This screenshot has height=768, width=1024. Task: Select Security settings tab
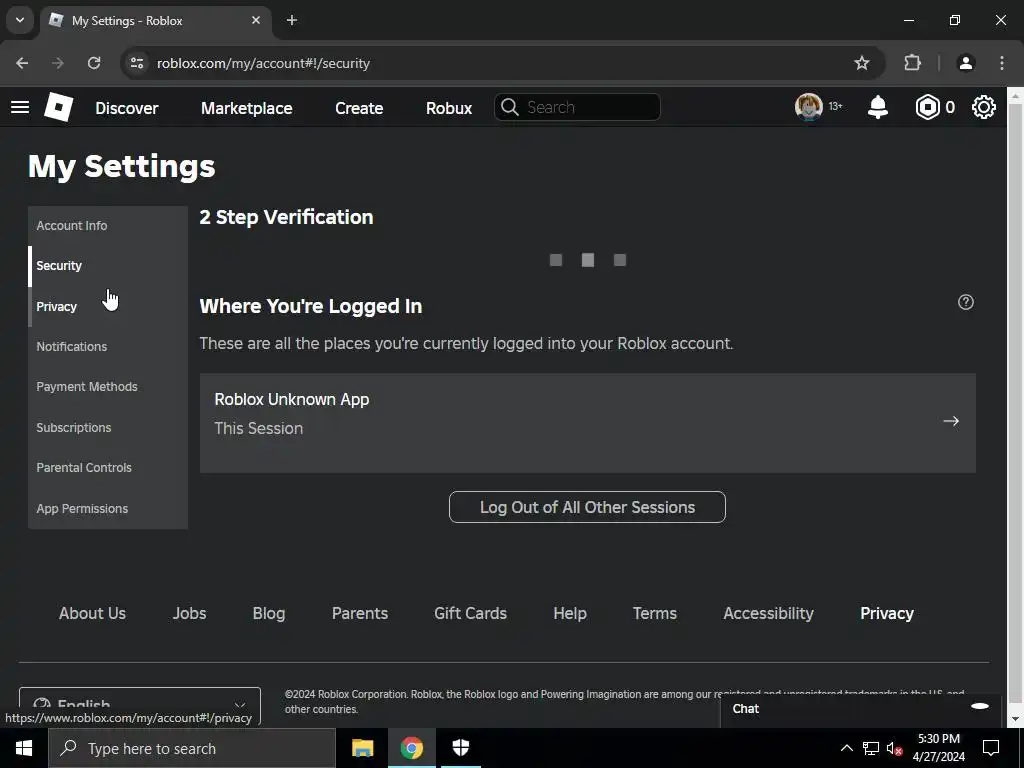(x=108, y=266)
